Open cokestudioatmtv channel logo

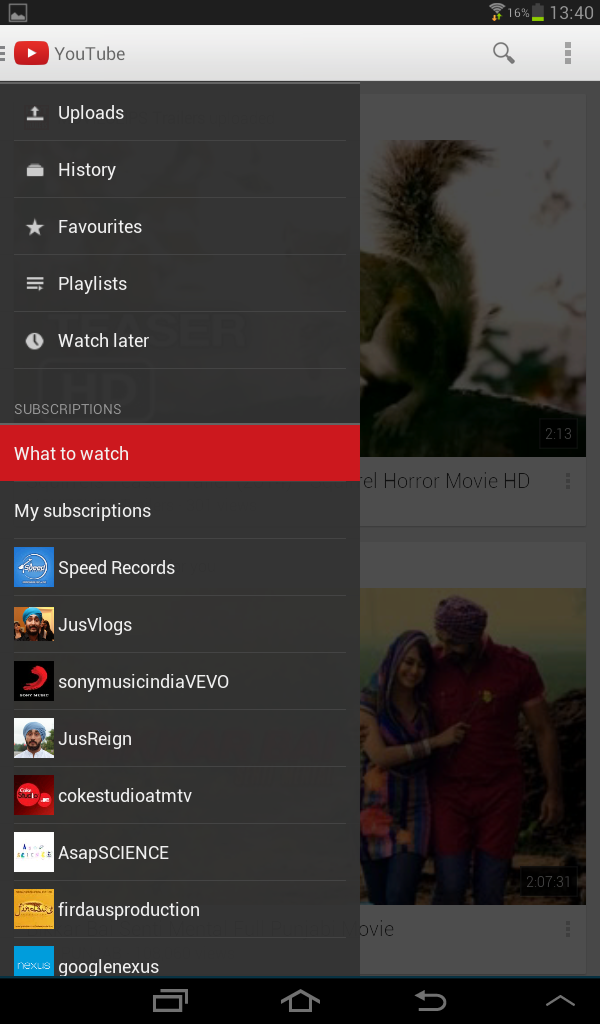tap(34, 796)
